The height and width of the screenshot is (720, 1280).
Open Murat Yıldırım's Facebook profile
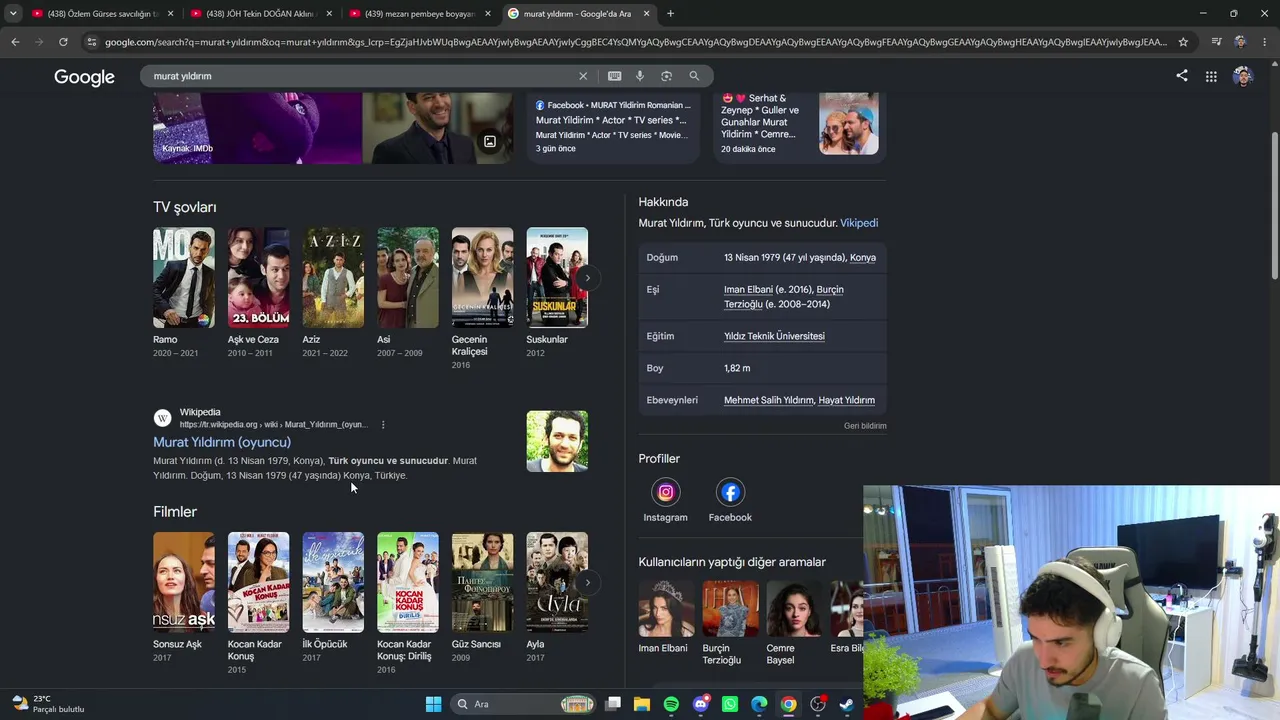pos(730,500)
